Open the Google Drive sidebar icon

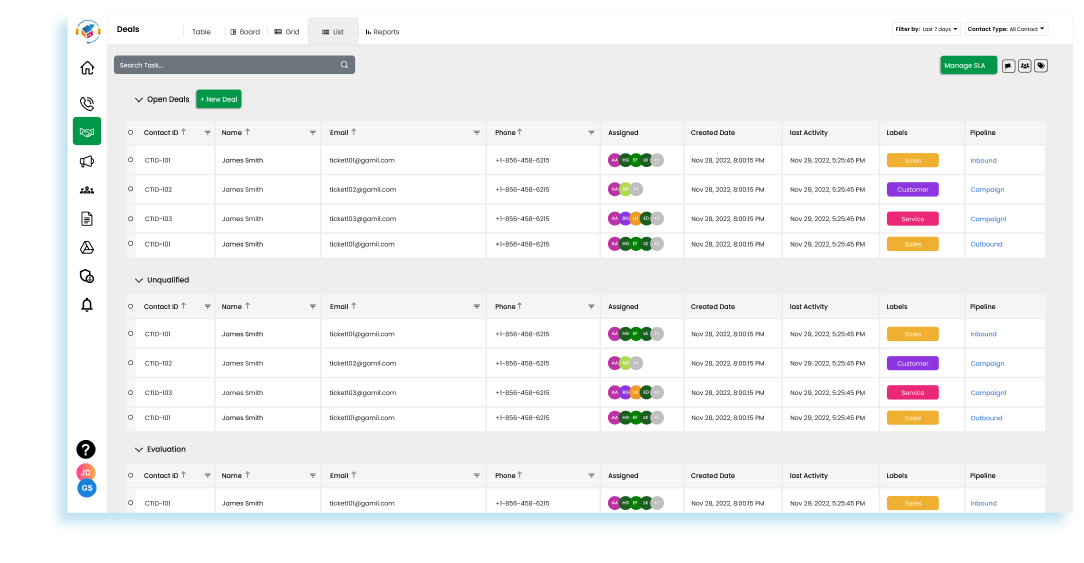click(x=87, y=247)
